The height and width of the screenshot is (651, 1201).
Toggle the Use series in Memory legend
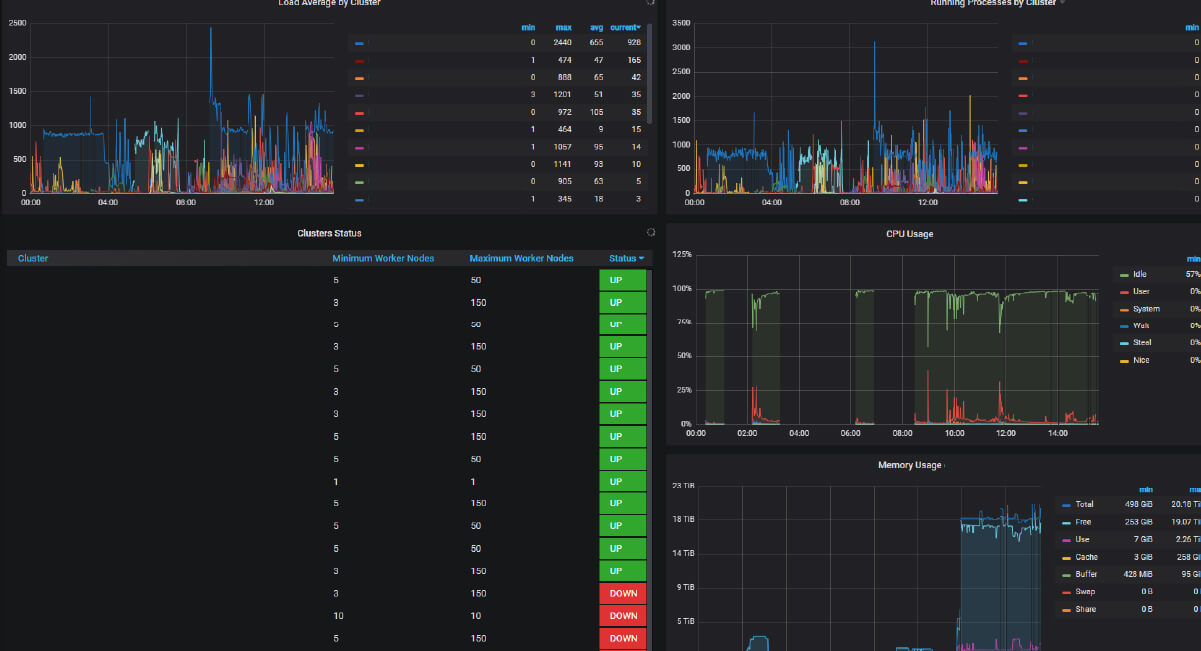coord(1083,540)
